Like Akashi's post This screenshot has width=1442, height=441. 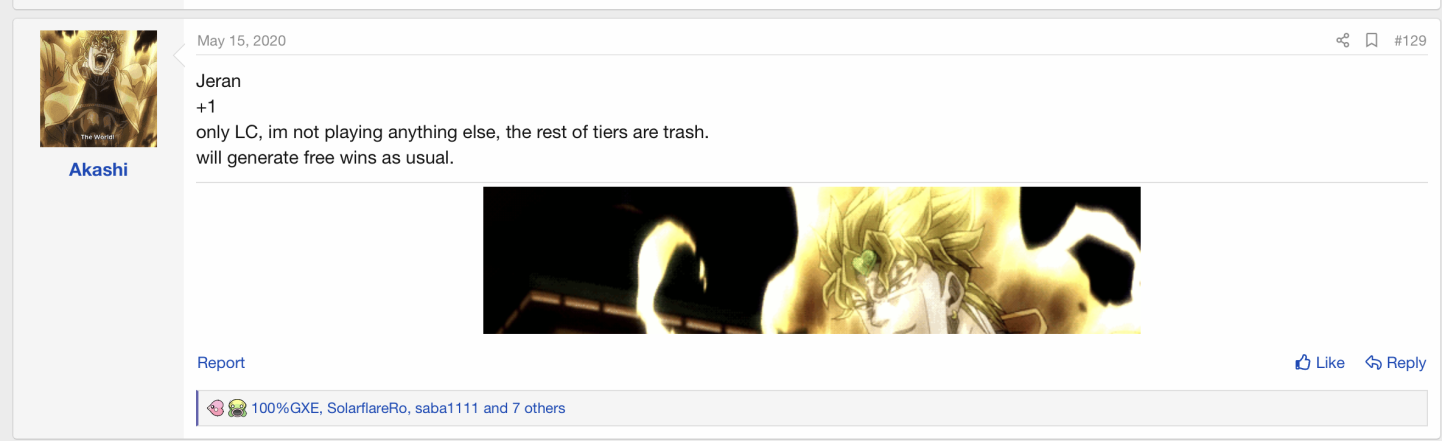(1320, 363)
